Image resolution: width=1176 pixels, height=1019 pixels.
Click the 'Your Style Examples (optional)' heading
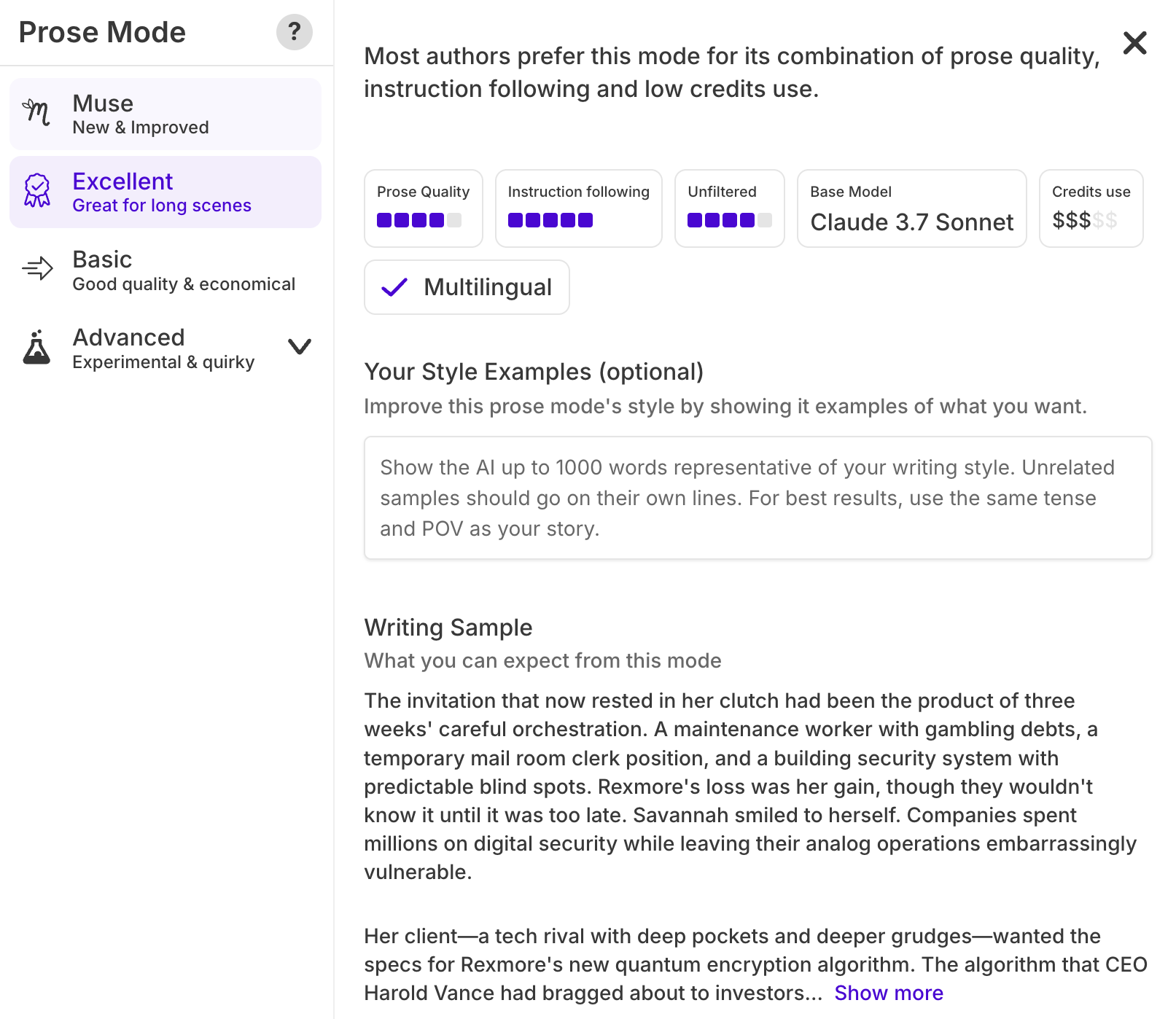pos(534,372)
